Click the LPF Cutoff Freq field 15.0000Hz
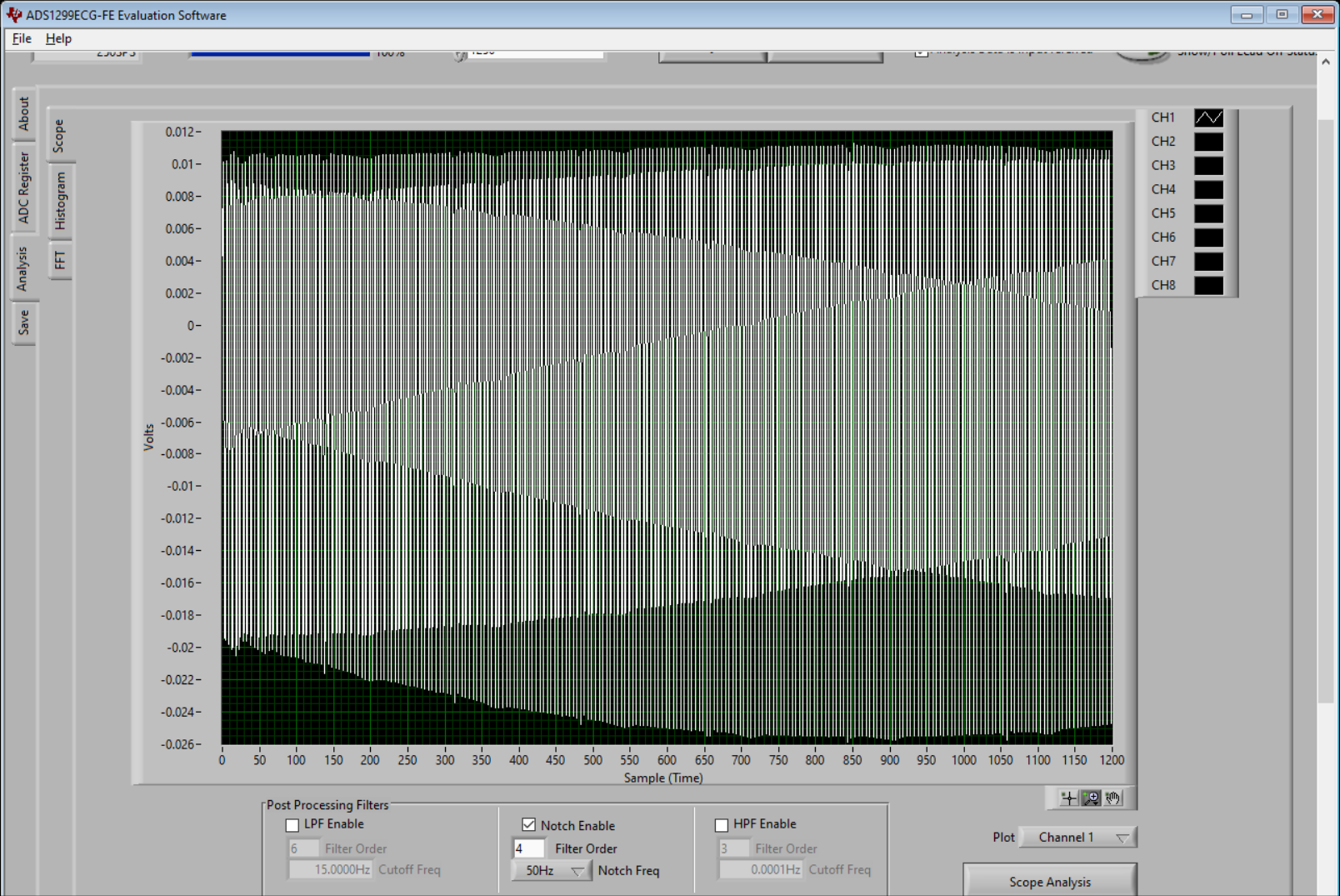1340x896 pixels. coord(330,869)
